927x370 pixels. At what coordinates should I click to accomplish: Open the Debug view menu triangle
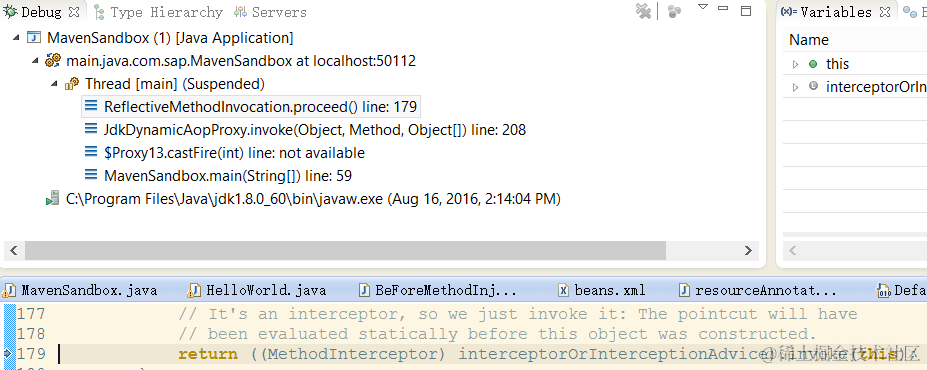click(x=702, y=7)
